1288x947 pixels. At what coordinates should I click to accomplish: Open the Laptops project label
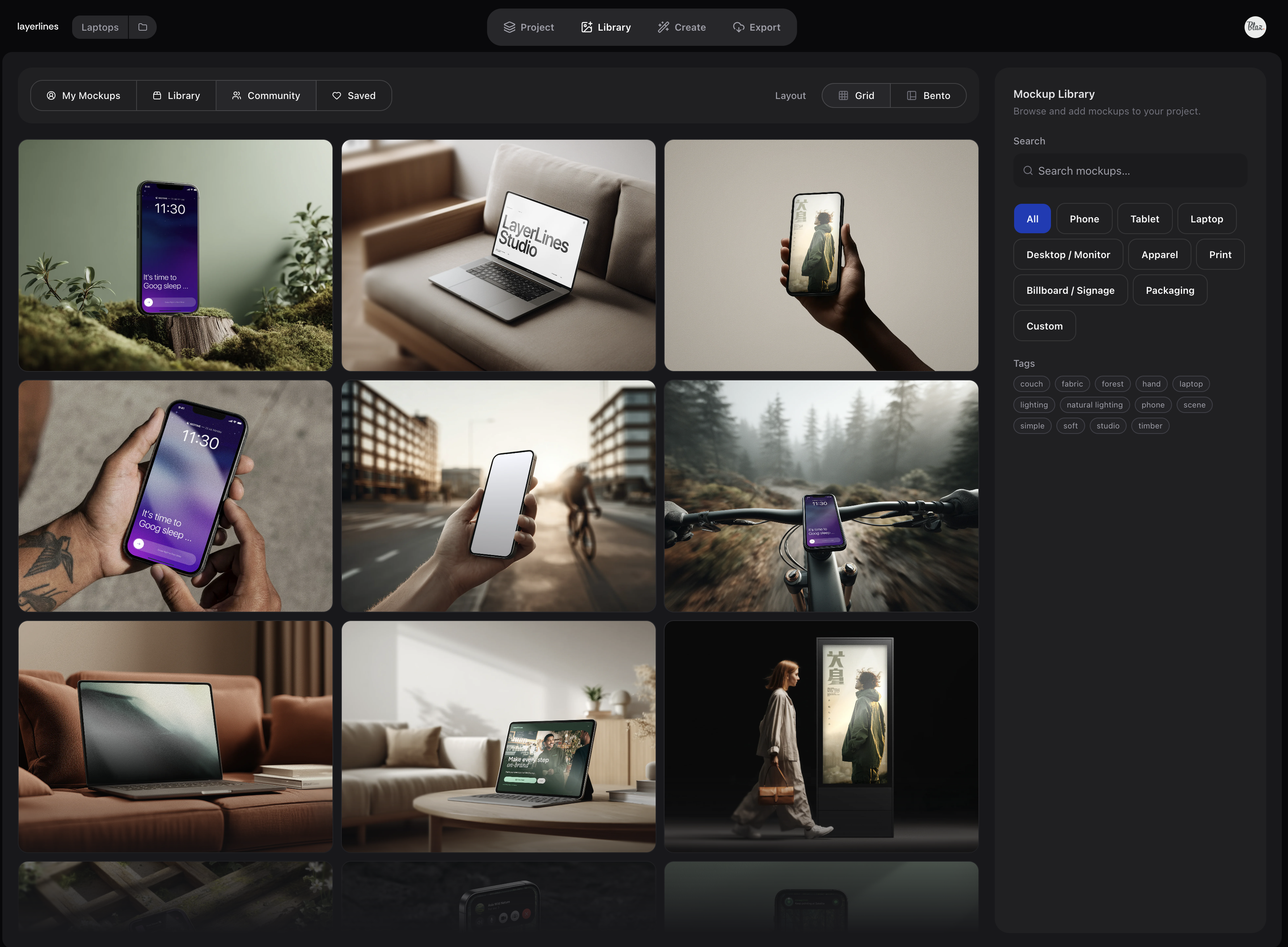point(100,27)
